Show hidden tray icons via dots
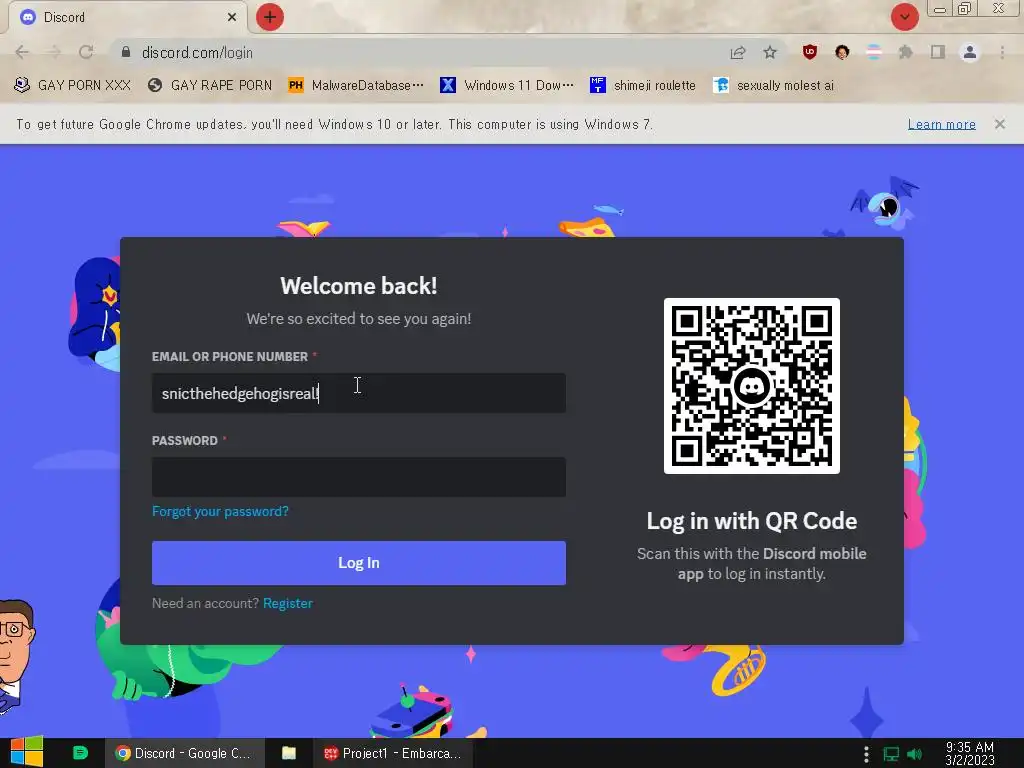The width and height of the screenshot is (1024, 768). click(866, 754)
